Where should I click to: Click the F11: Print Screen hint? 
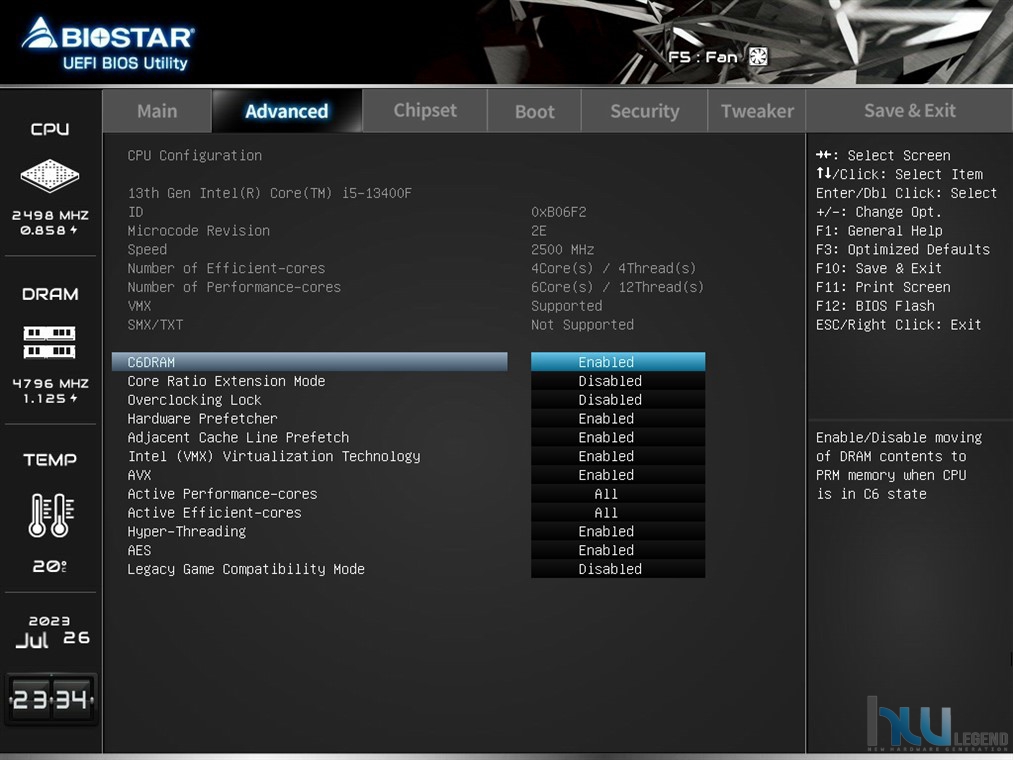coord(882,286)
